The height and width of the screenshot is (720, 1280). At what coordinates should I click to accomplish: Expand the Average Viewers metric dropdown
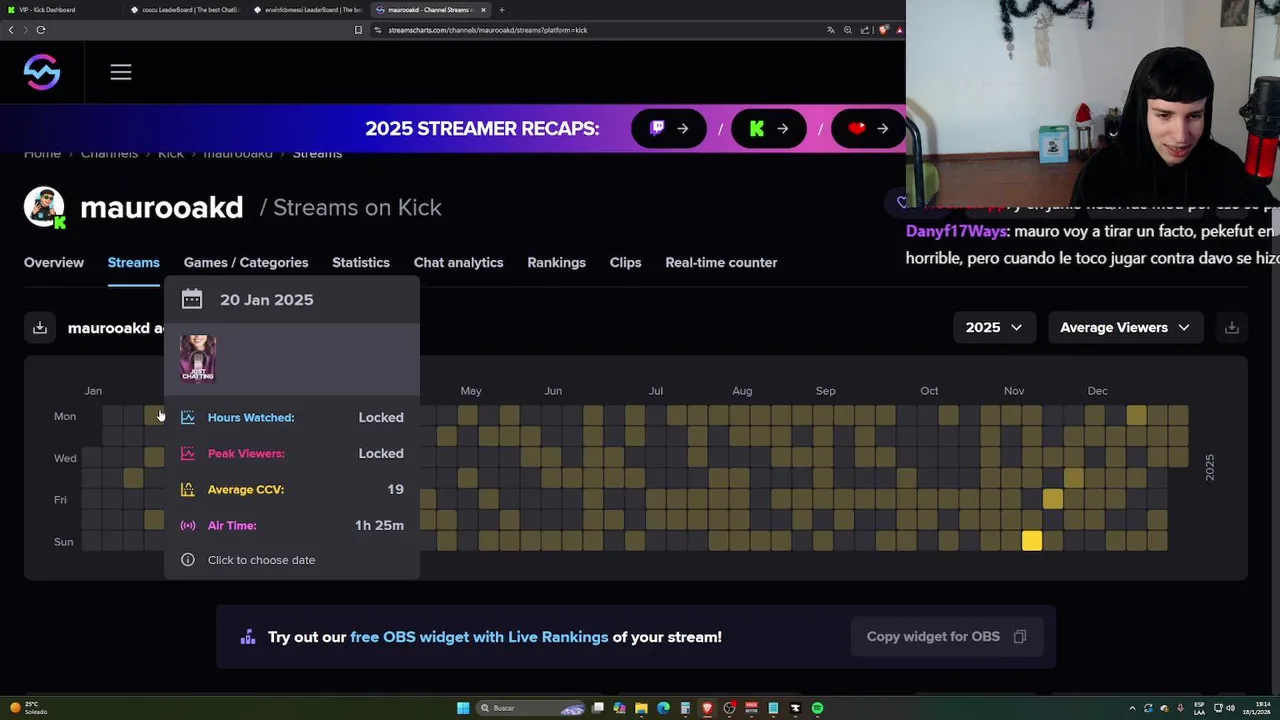1125,327
